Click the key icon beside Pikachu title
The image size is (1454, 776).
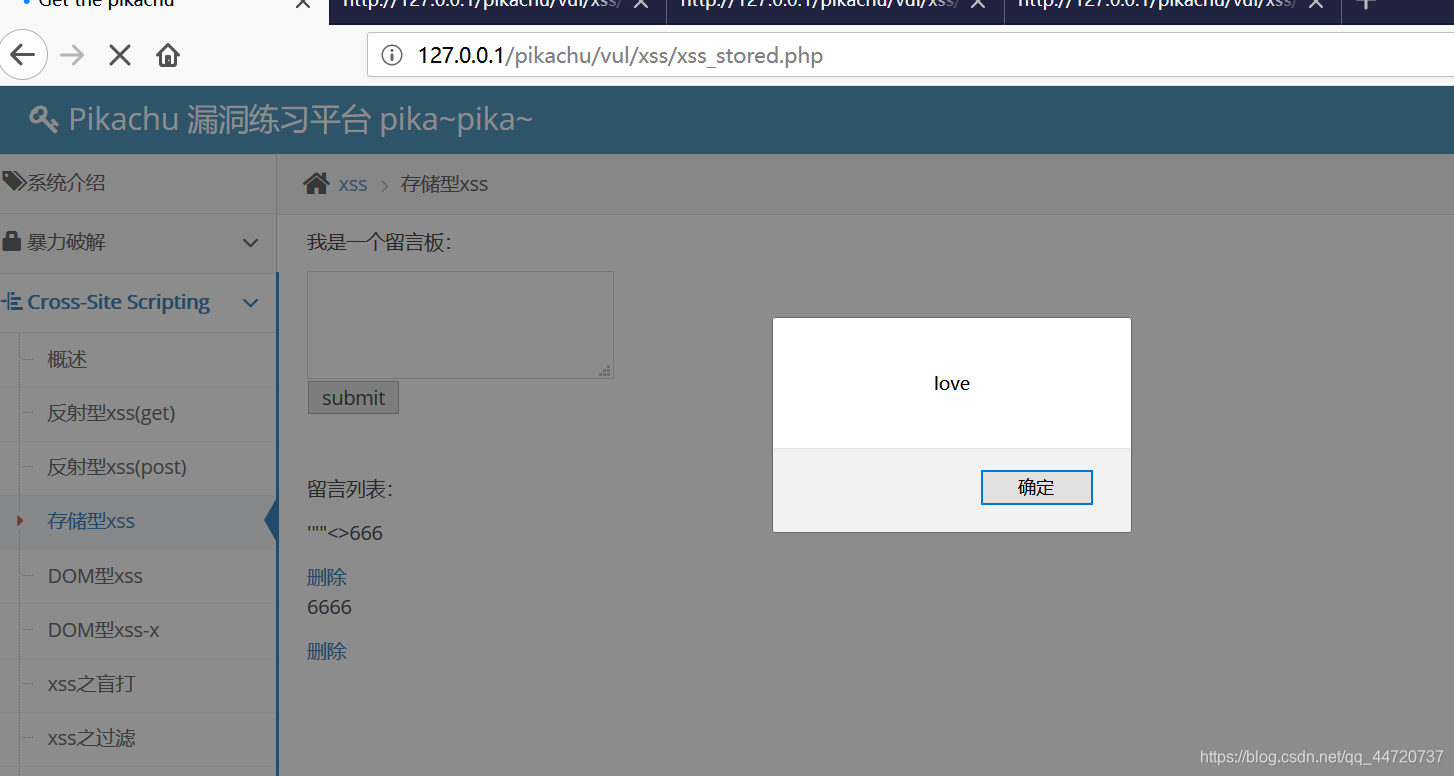pos(44,120)
